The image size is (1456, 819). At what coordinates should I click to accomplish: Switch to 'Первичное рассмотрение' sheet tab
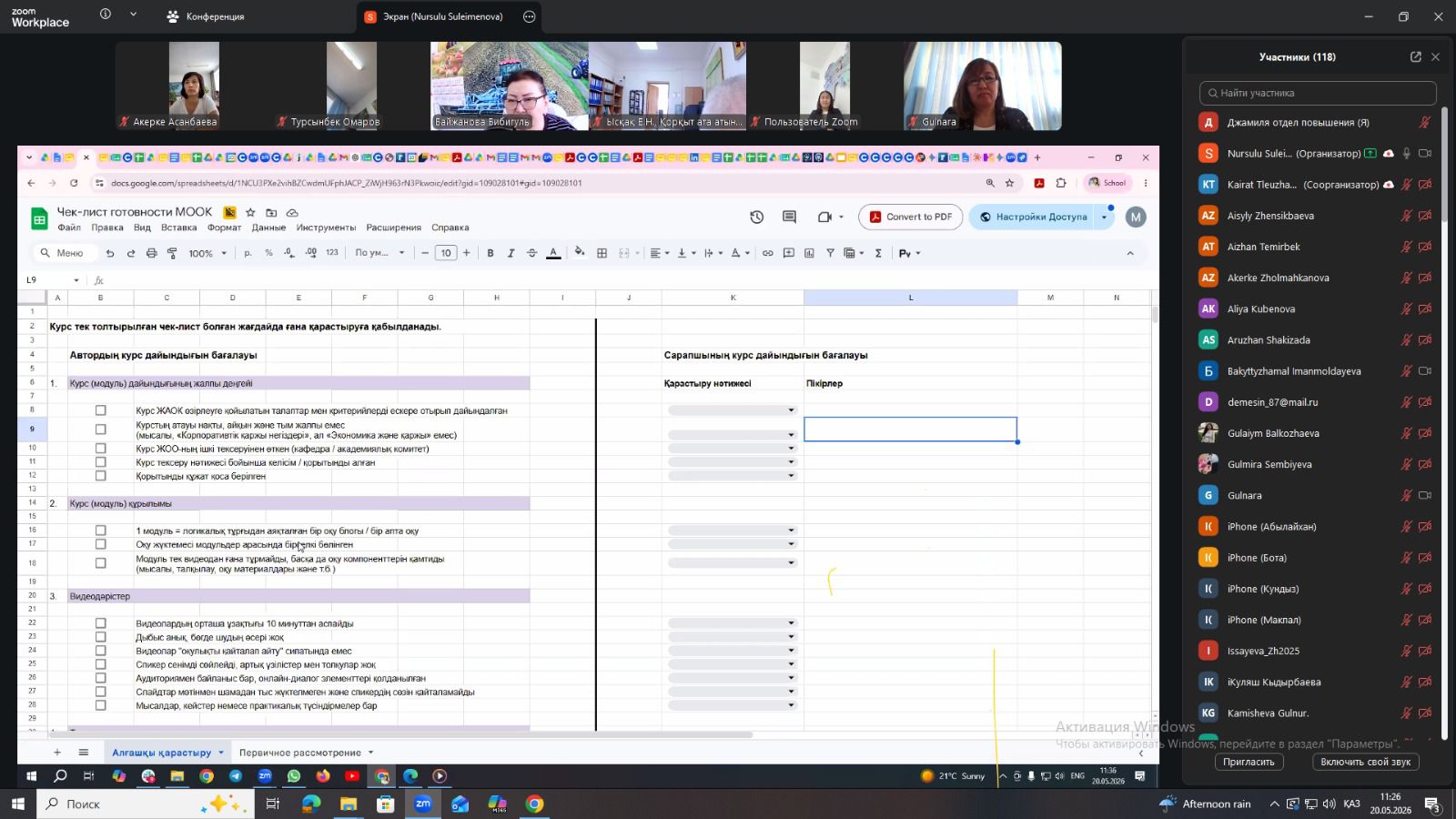pos(300,753)
